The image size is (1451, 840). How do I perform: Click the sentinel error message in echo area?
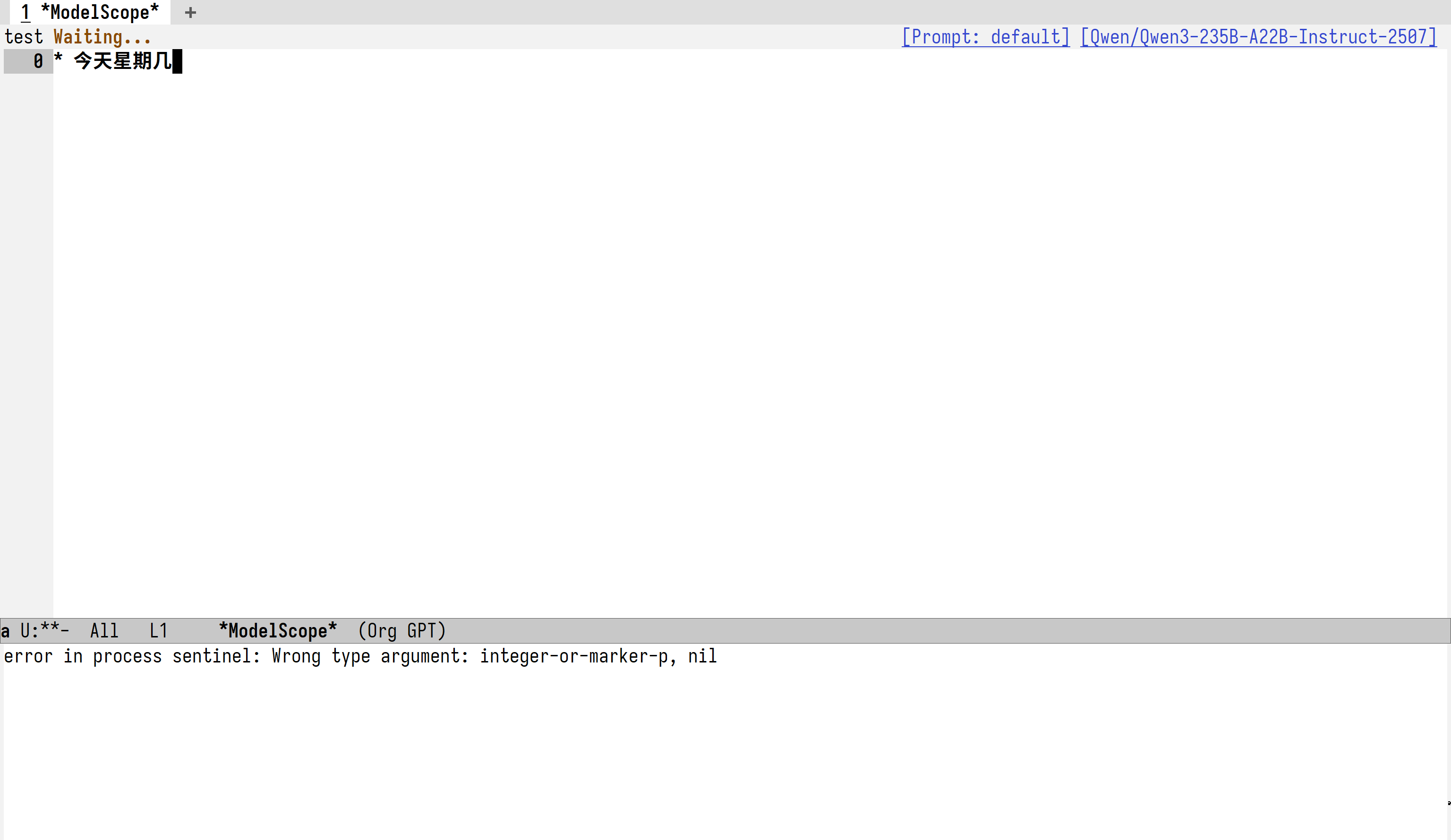(x=360, y=656)
